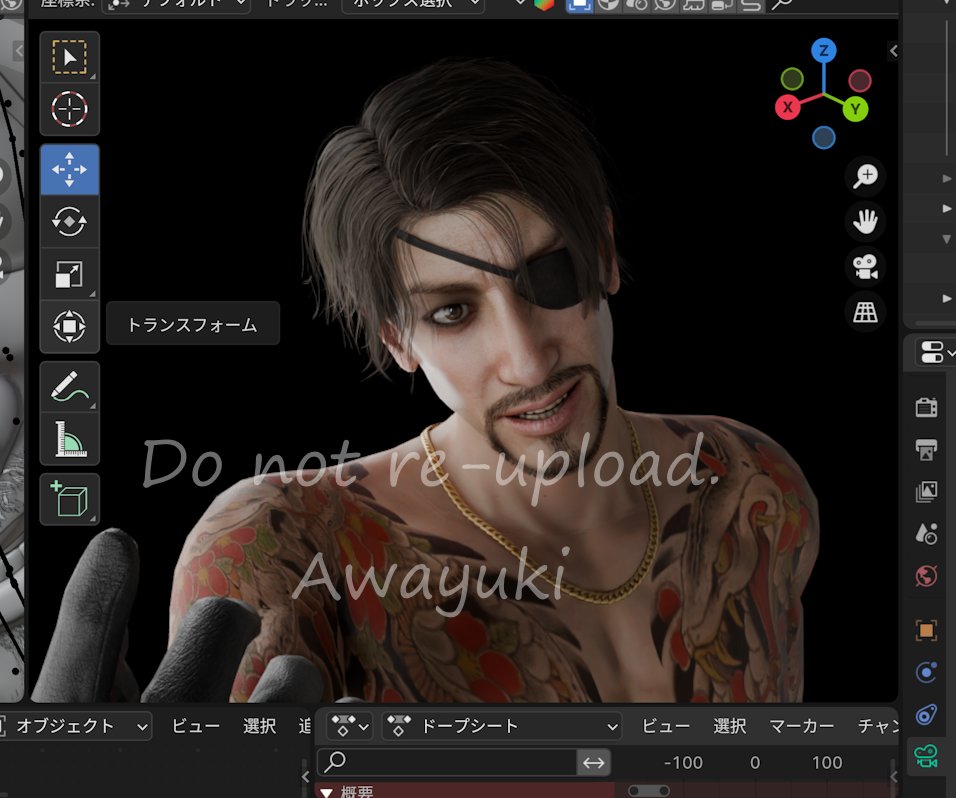
Task: Open the オブジェクト mode dropdown
Action: pos(74,726)
